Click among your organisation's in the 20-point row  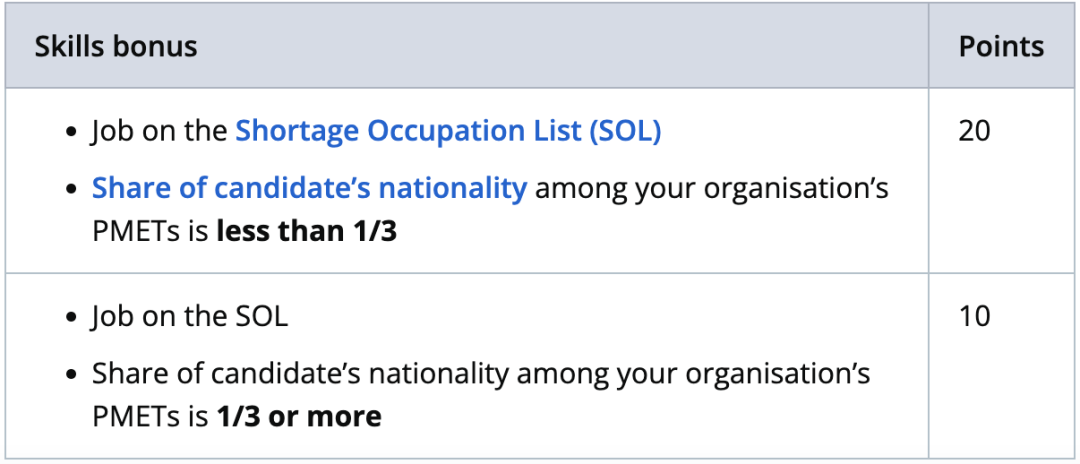tap(711, 188)
